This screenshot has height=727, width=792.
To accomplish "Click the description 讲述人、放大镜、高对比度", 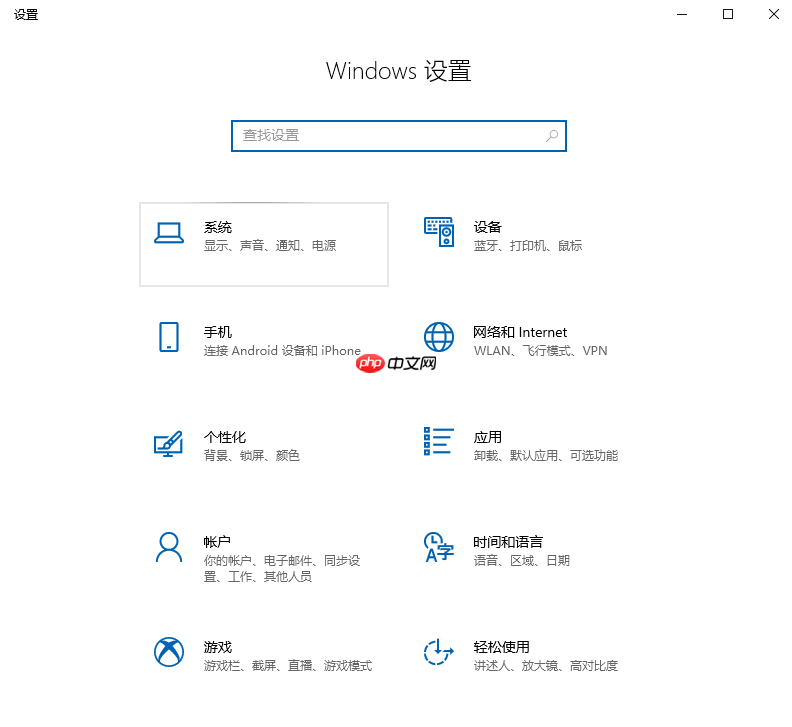I will click(546, 666).
